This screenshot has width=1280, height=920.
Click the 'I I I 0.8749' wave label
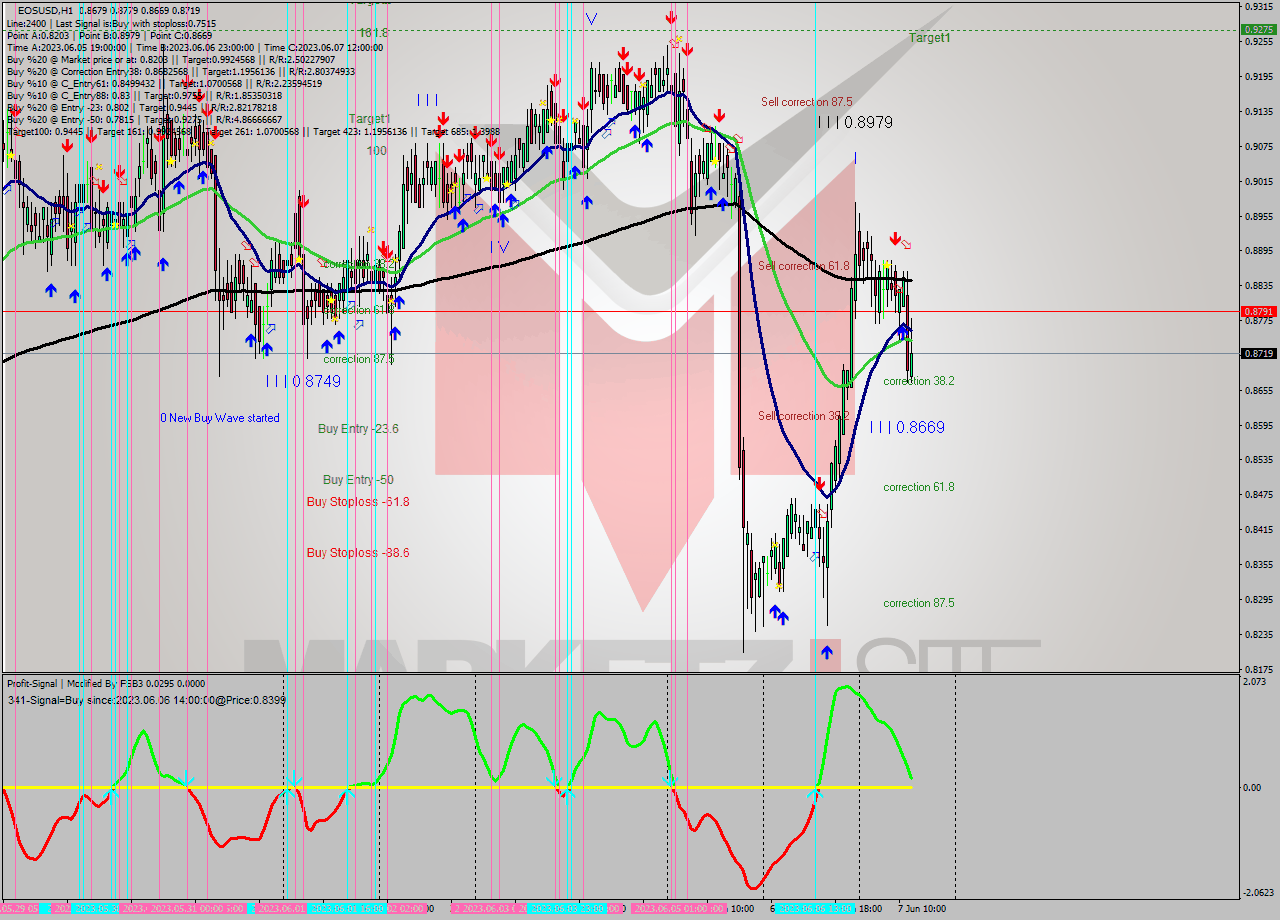[303, 381]
